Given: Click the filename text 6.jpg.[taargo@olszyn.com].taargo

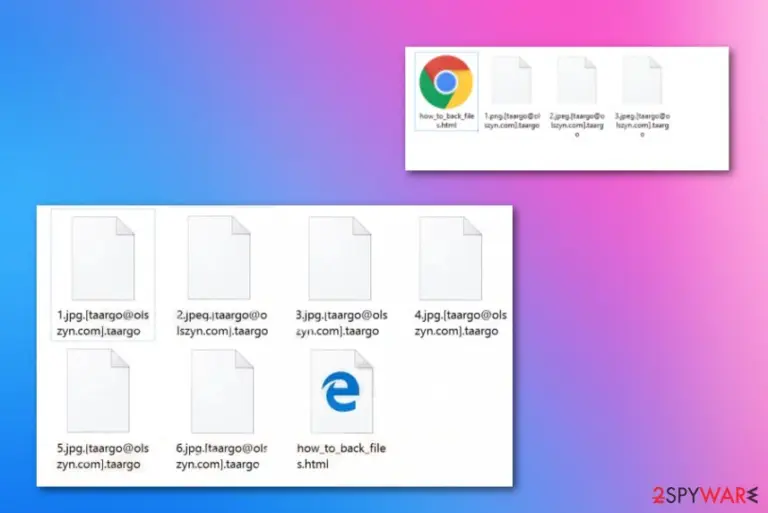Looking at the screenshot, I should tap(222, 456).
